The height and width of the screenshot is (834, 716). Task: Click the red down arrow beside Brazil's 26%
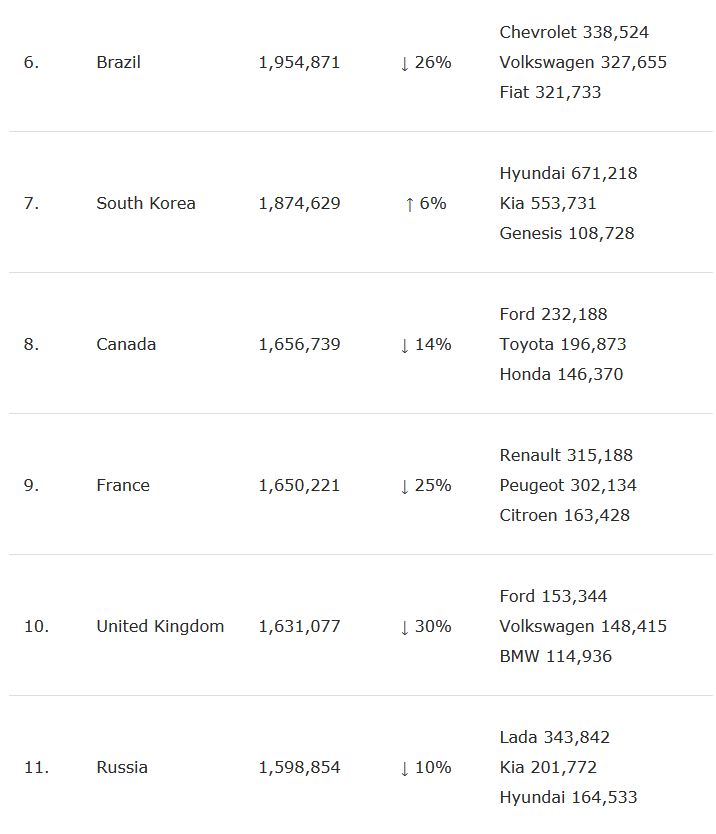pos(404,63)
